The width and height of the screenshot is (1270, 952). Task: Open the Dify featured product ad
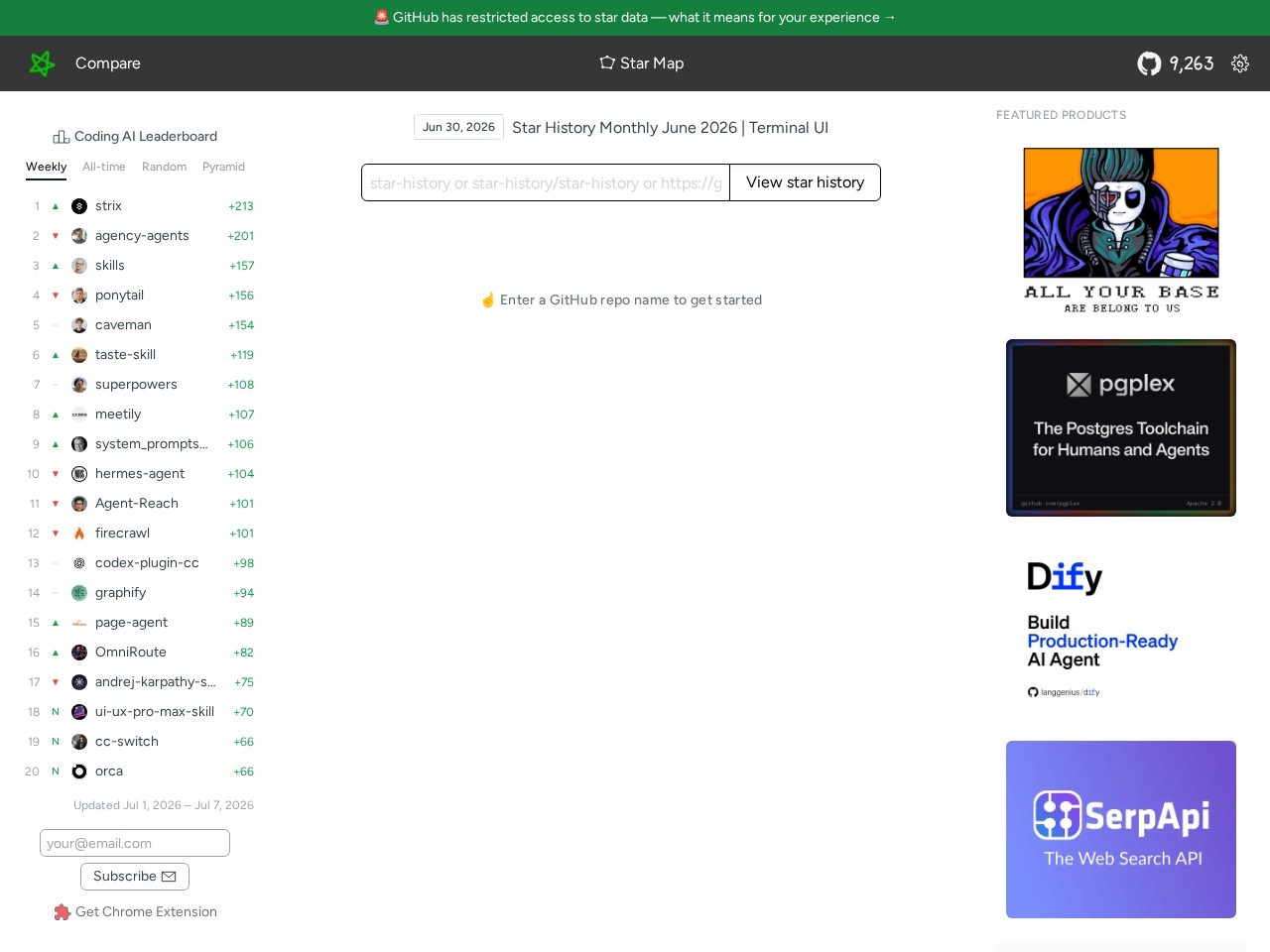(1121, 629)
